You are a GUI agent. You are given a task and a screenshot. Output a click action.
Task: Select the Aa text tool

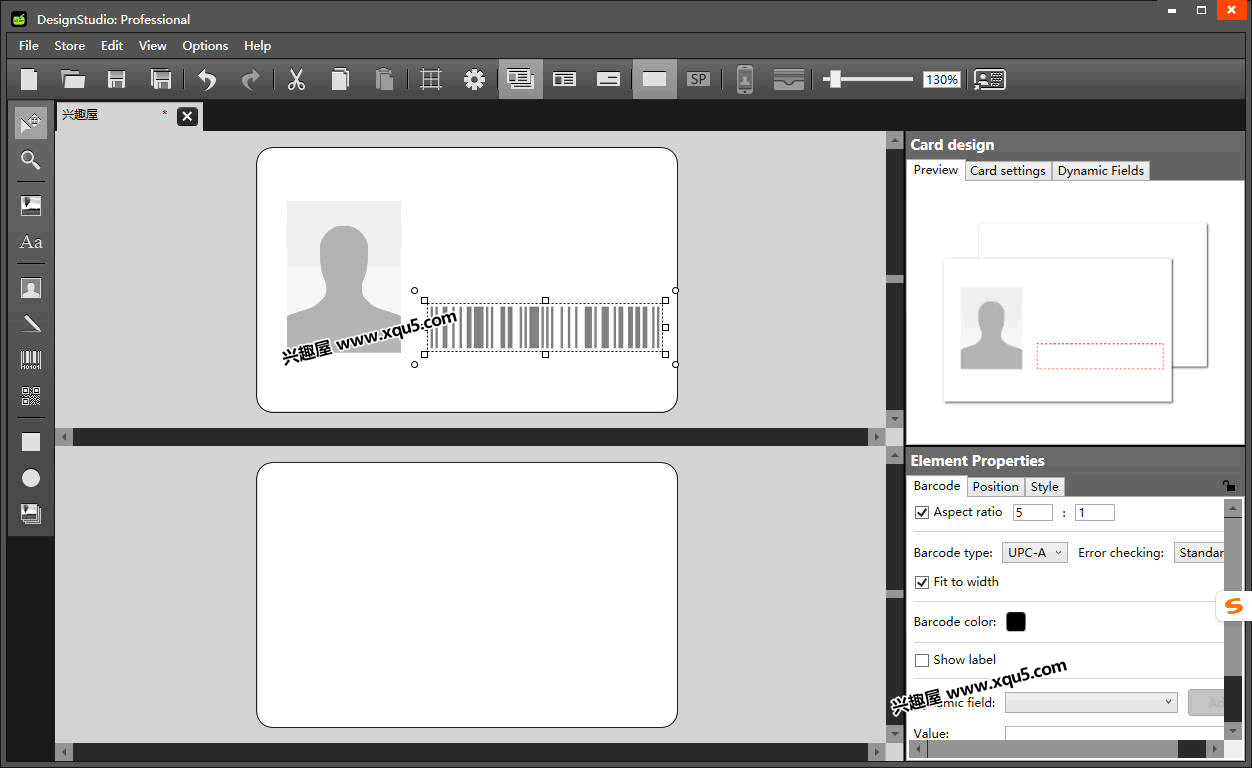[x=31, y=242]
